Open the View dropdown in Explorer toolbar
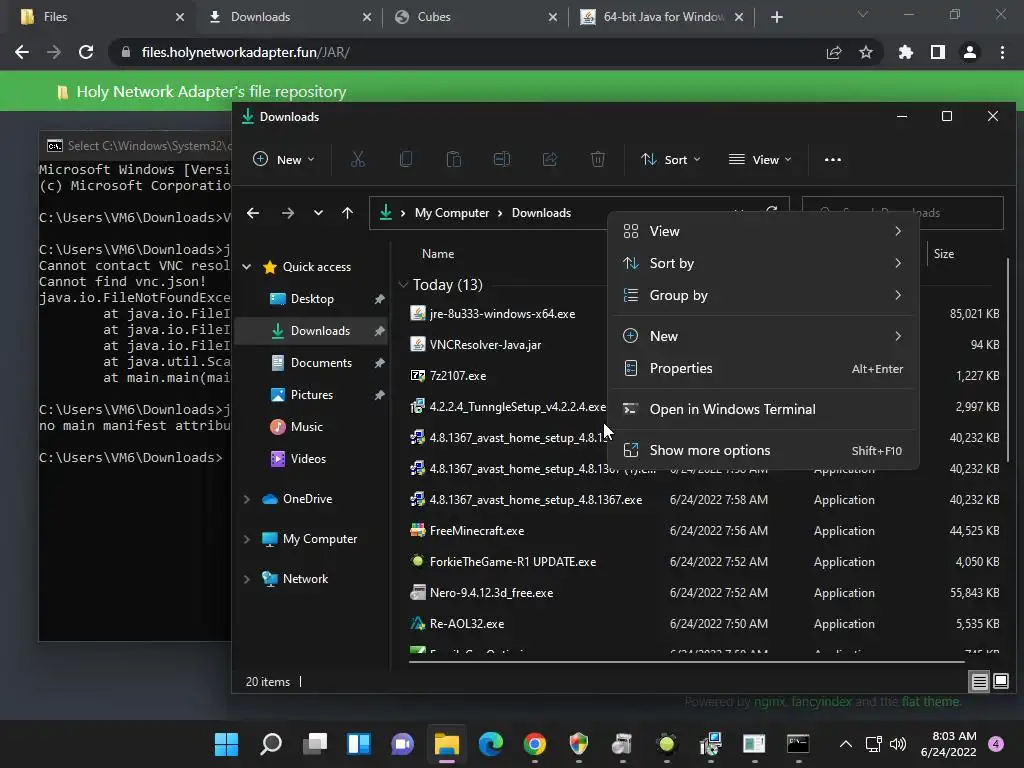This screenshot has height=768, width=1024. [x=760, y=159]
